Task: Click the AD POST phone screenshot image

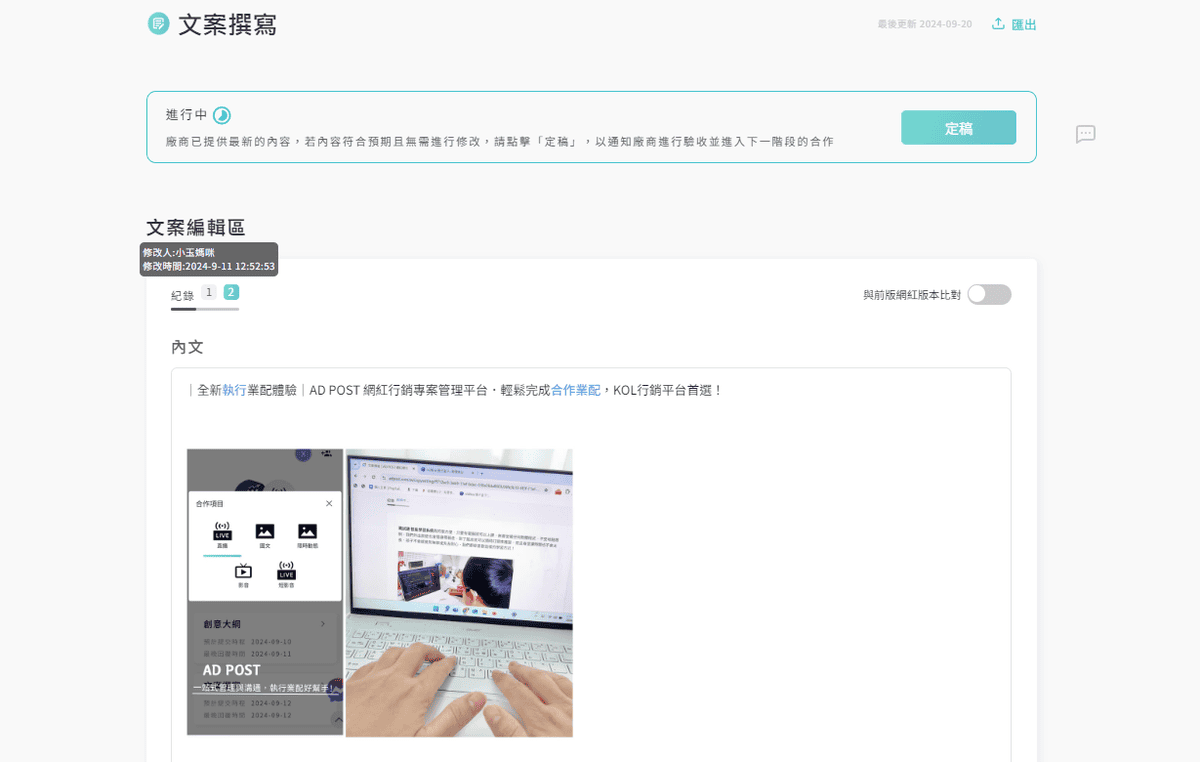Action: 265,592
